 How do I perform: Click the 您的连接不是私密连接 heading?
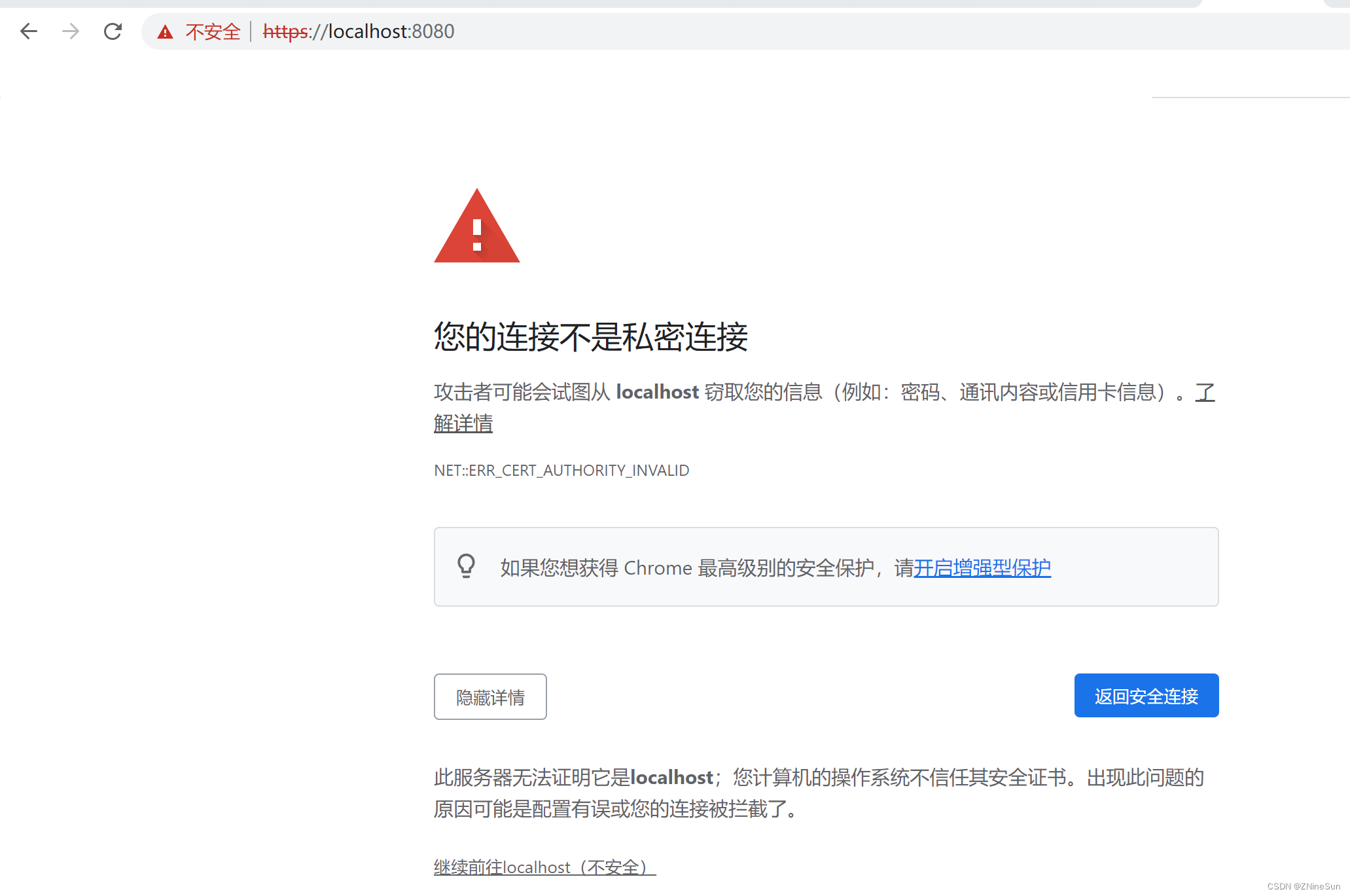tap(591, 337)
